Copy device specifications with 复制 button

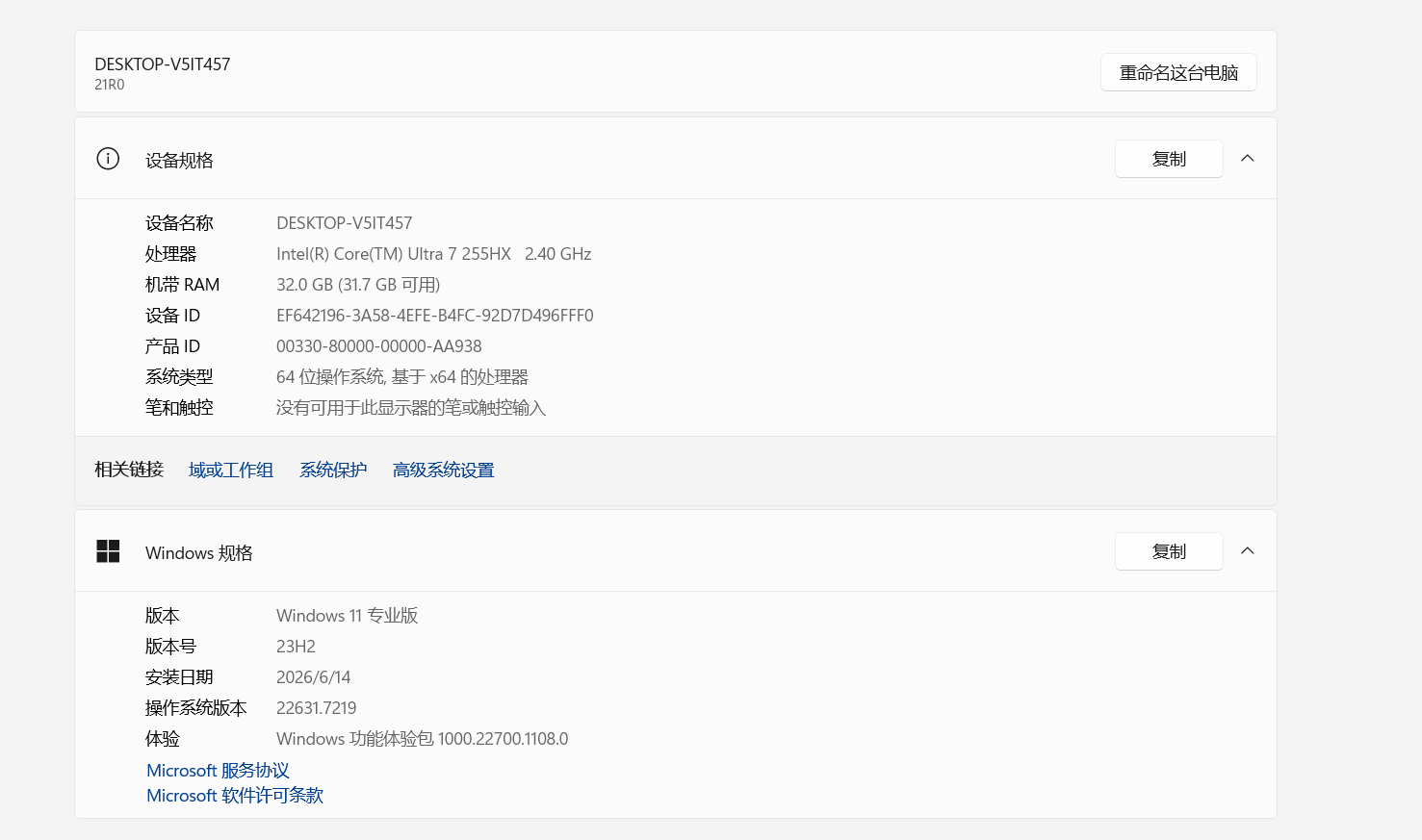[x=1169, y=159]
